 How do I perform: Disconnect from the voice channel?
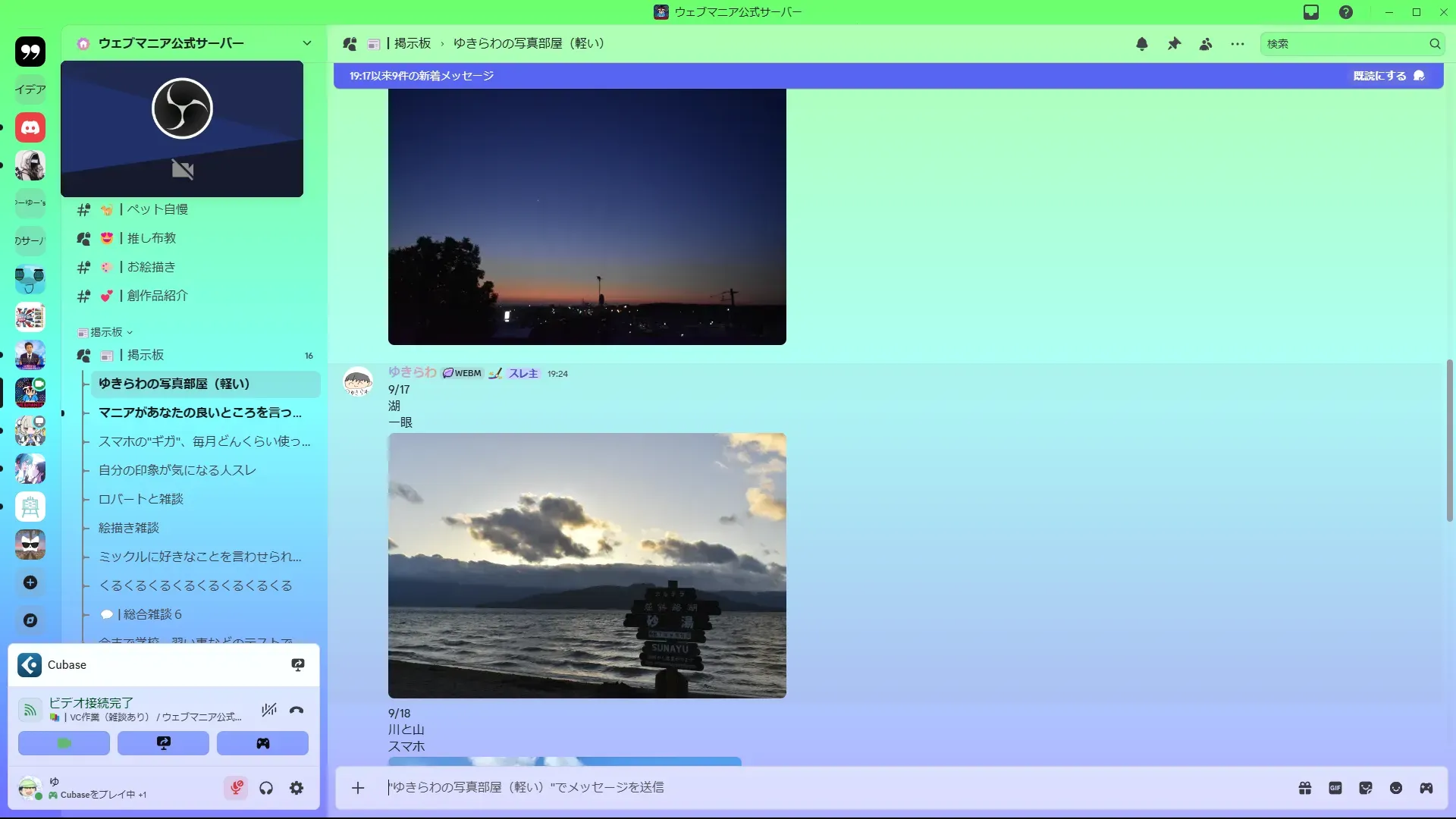coord(297,711)
